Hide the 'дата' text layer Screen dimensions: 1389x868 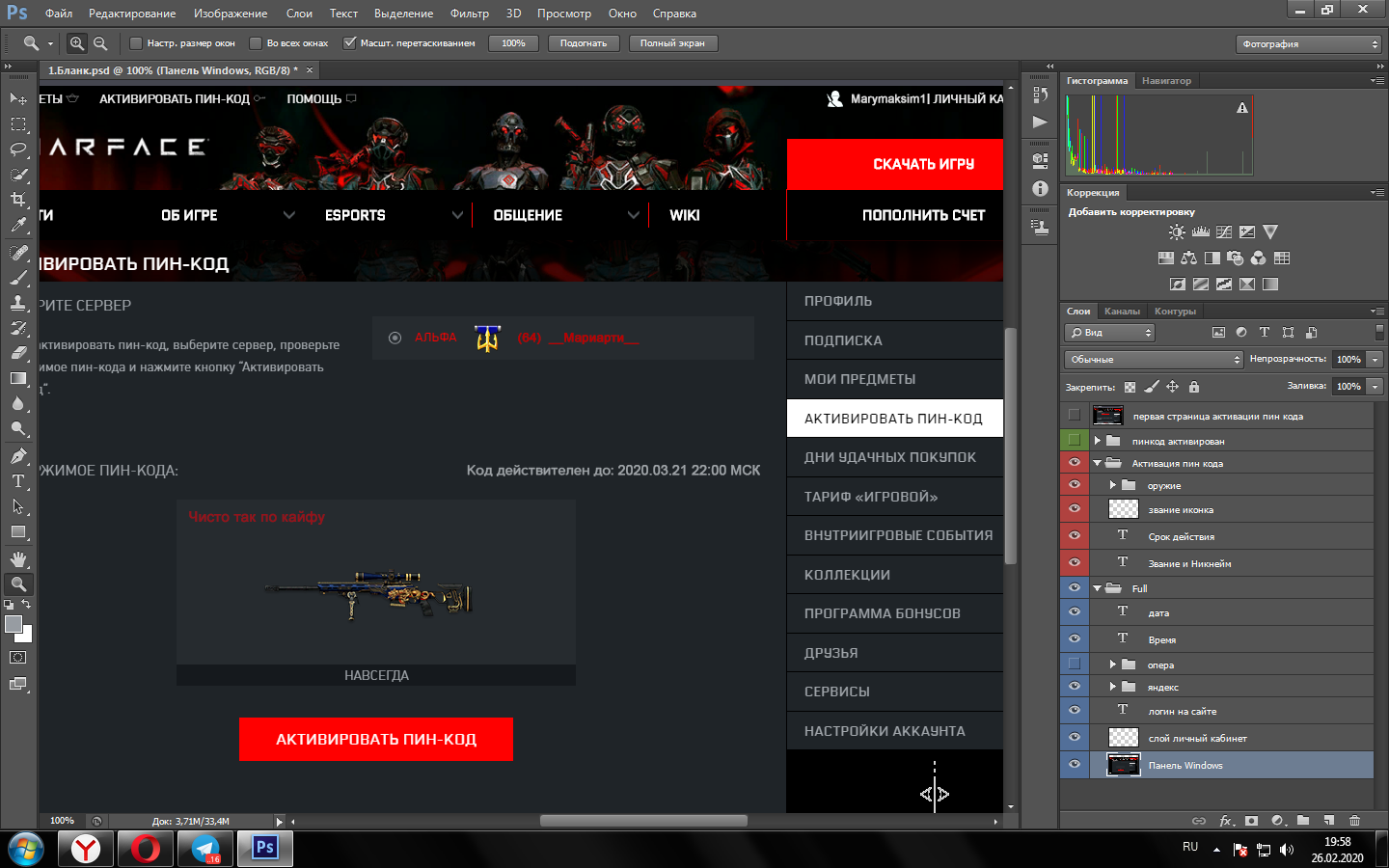click(1074, 612)
